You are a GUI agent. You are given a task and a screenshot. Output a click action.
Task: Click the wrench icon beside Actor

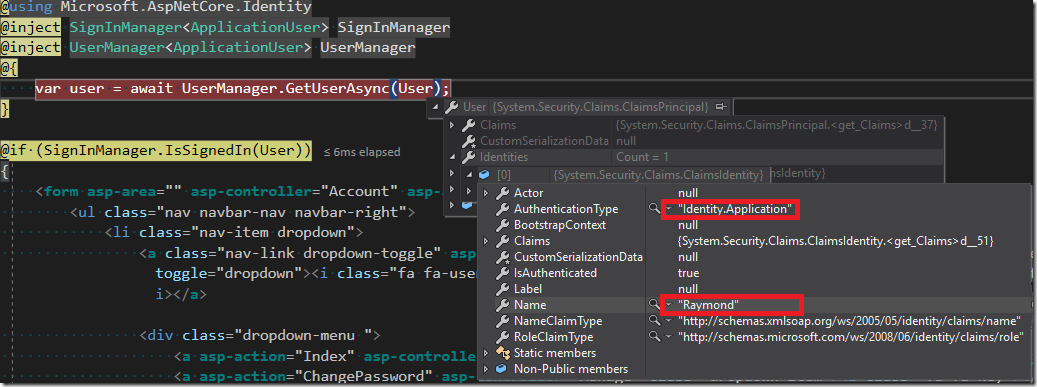503,193
